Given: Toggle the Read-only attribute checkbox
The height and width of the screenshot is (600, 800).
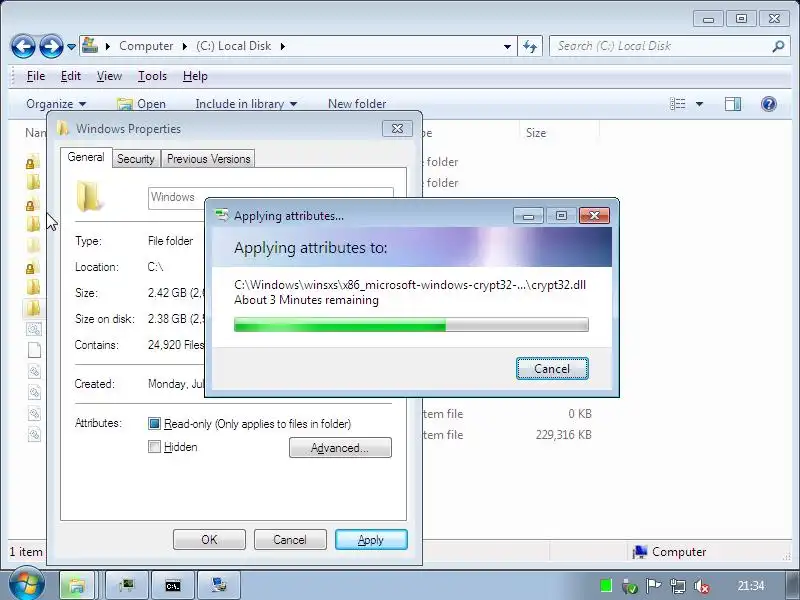Looking at the screenshot, I should 154,423.
